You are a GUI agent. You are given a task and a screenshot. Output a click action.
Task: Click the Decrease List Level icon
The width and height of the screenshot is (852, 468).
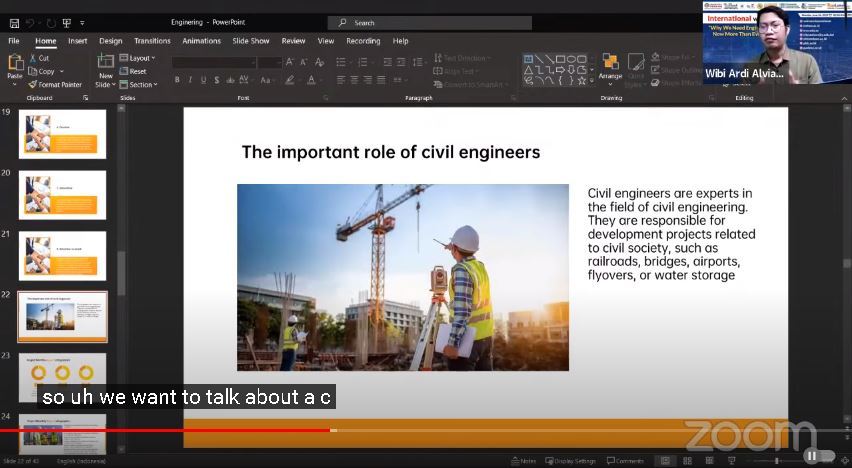click(x=387, y=63)
